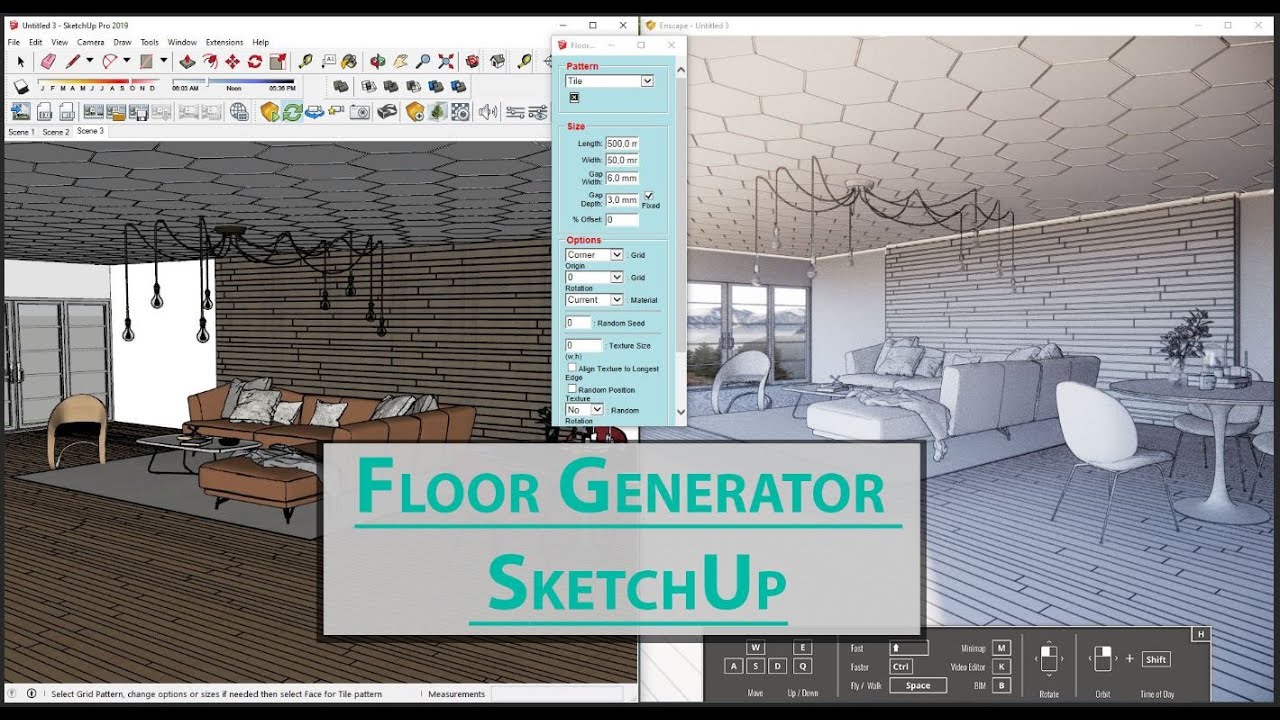Switch to Scene 3 tab
Viewport: 1280px width, 720px height.
pyautogui.click(x=90, y=131)
